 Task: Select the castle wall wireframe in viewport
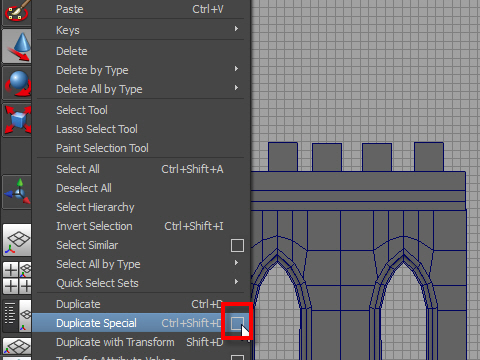click(x=358, y=251)
